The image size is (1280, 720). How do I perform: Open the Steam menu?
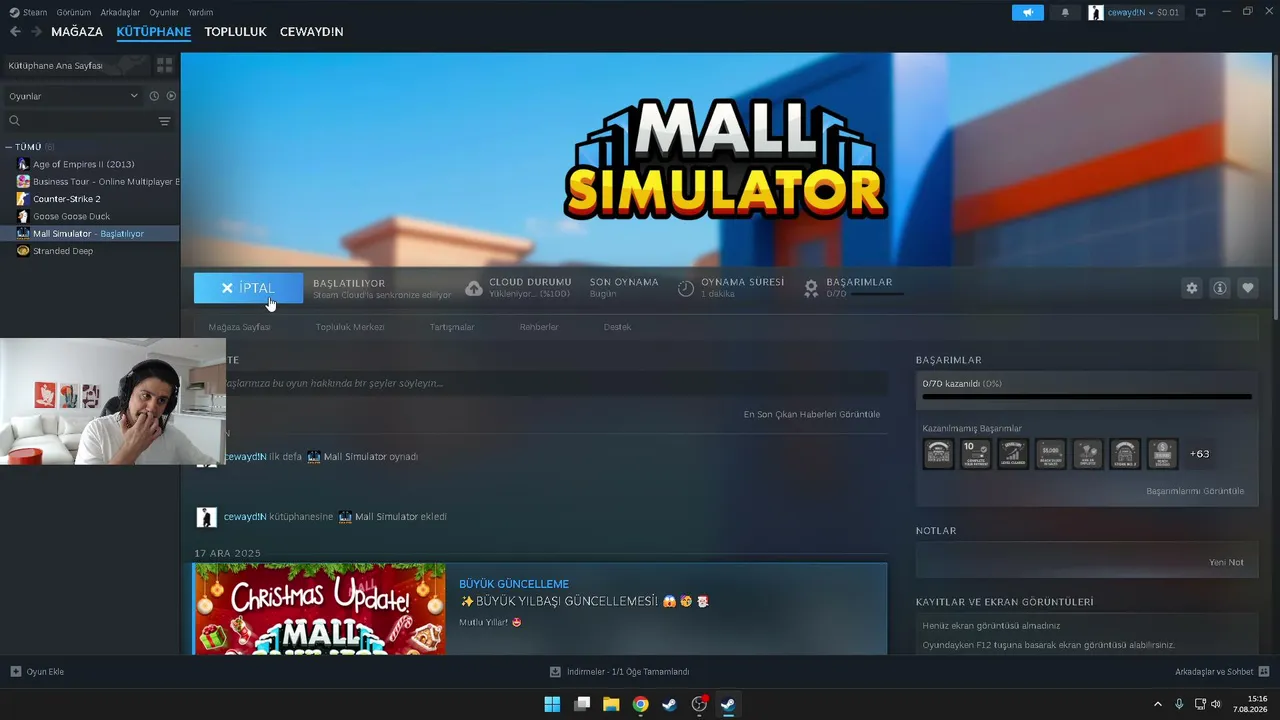coord(28,12)
